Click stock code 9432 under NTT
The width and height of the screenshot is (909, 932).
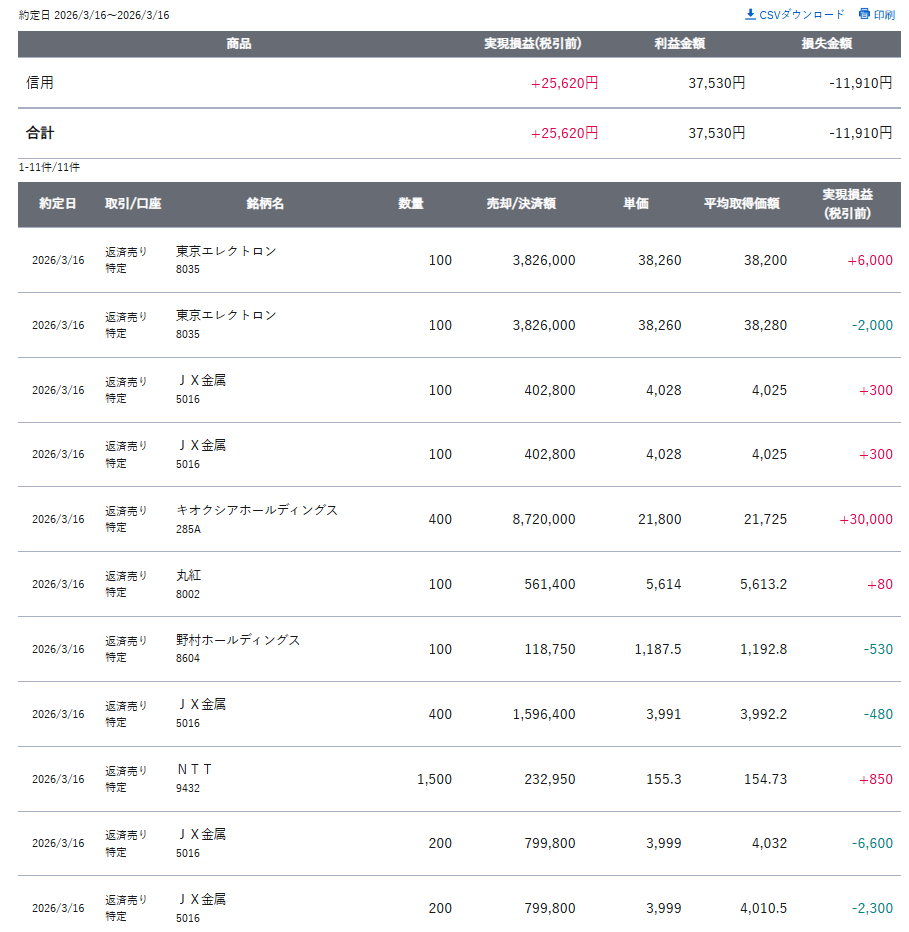tap(187, 788)
